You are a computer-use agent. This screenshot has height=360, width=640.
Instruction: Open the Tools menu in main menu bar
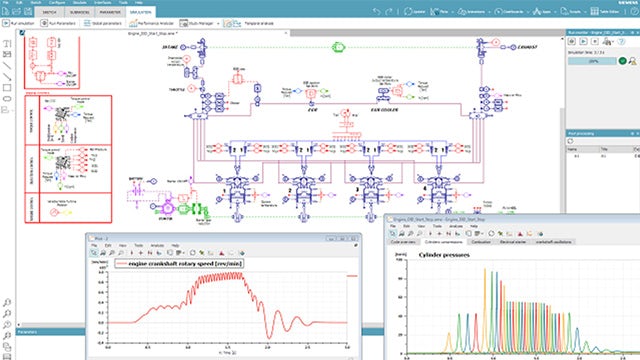click(x=123, y=2)
